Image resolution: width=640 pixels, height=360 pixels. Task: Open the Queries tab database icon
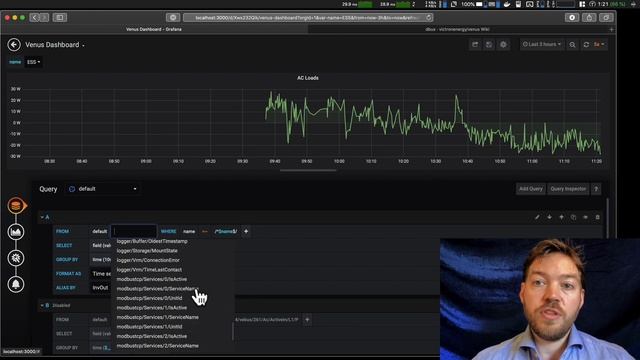pyautogui.click(x=16, y=206)
